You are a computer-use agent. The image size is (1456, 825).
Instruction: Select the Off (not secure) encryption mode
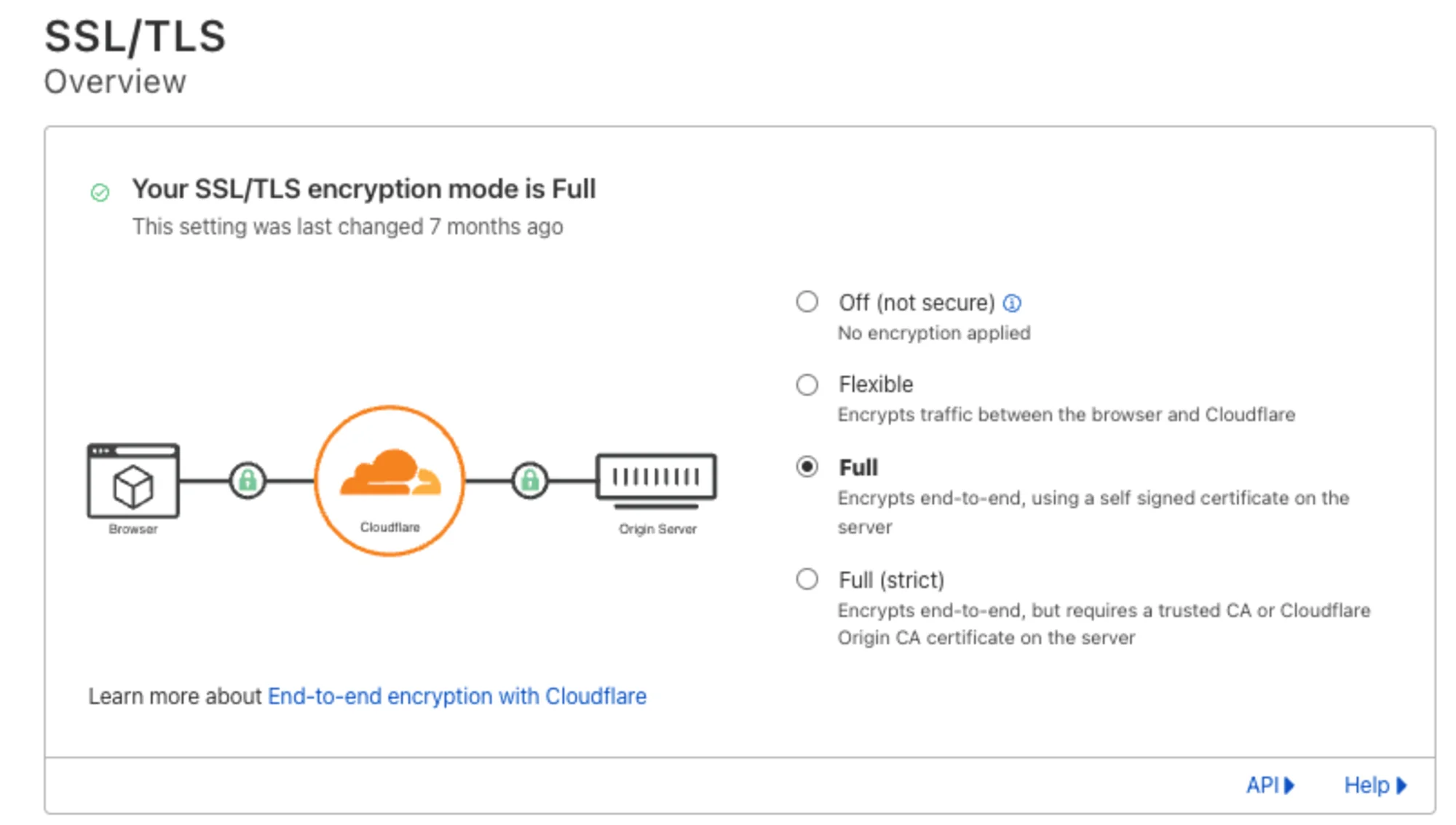[807, 301]
